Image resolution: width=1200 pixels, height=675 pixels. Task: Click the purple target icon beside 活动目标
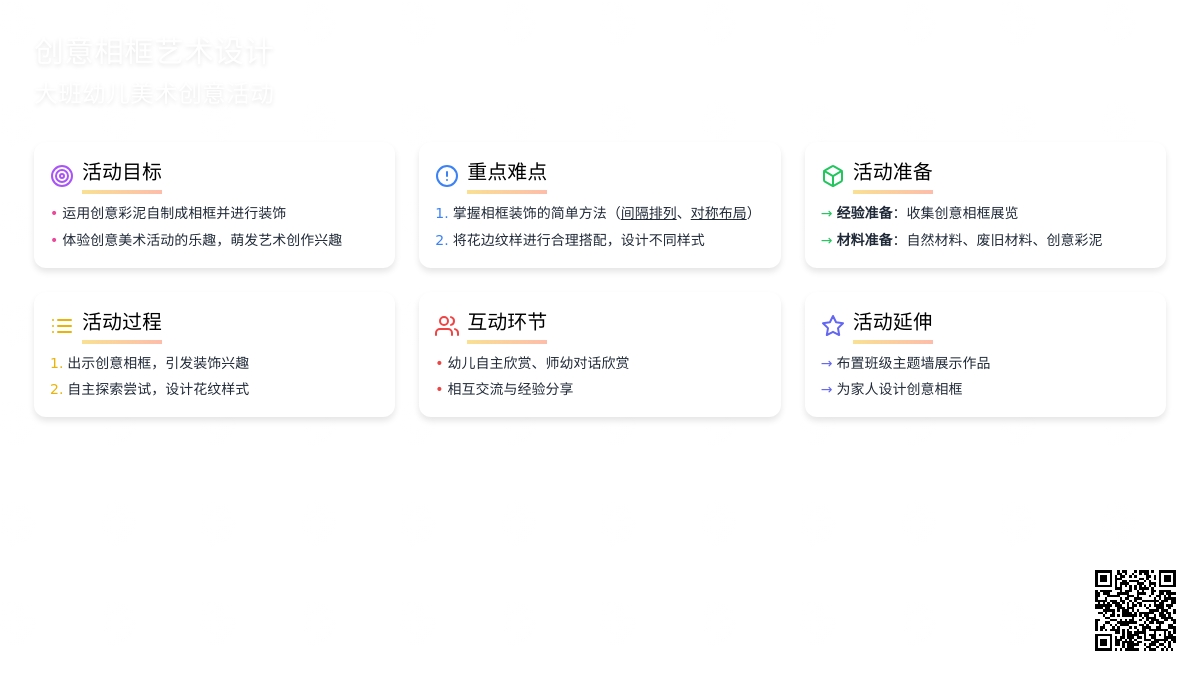tap(62, 176)
